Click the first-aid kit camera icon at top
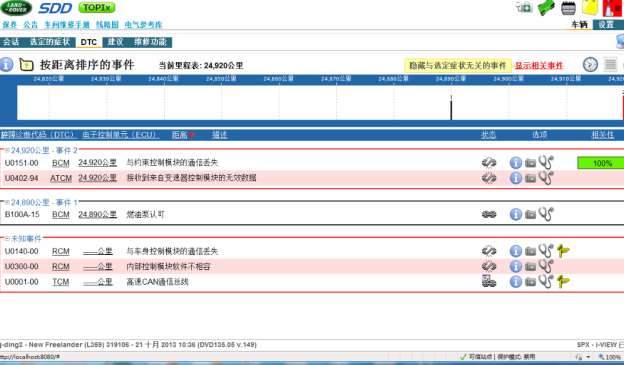 point(524,7)
